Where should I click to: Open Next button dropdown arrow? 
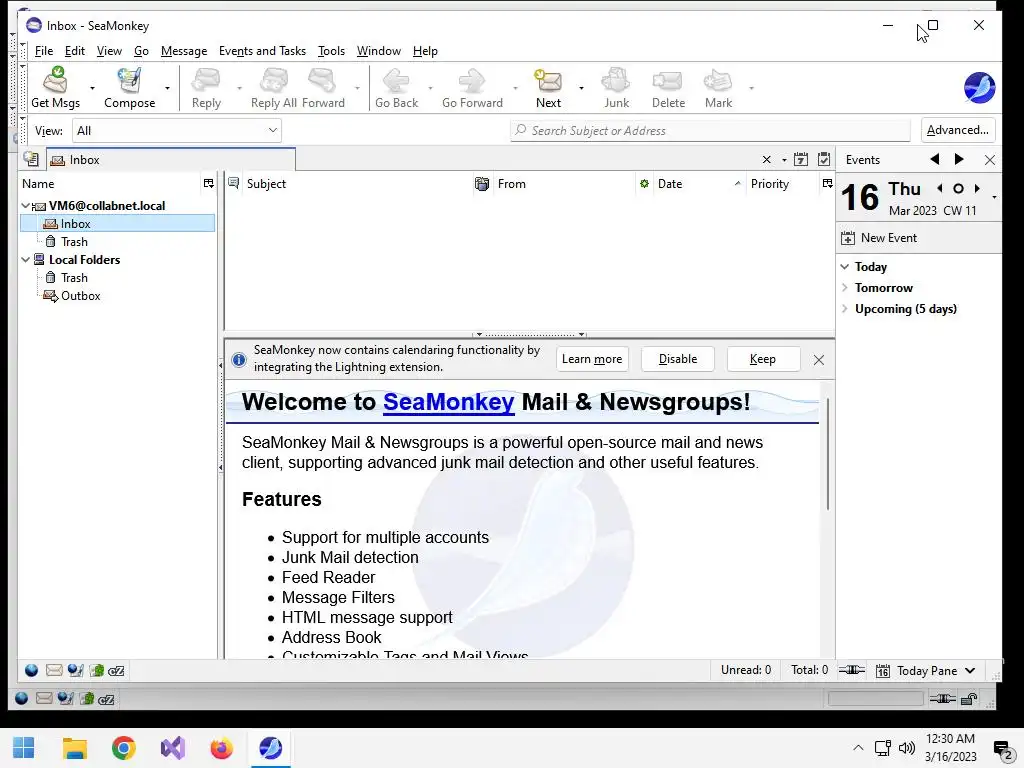tap(581, 88)
